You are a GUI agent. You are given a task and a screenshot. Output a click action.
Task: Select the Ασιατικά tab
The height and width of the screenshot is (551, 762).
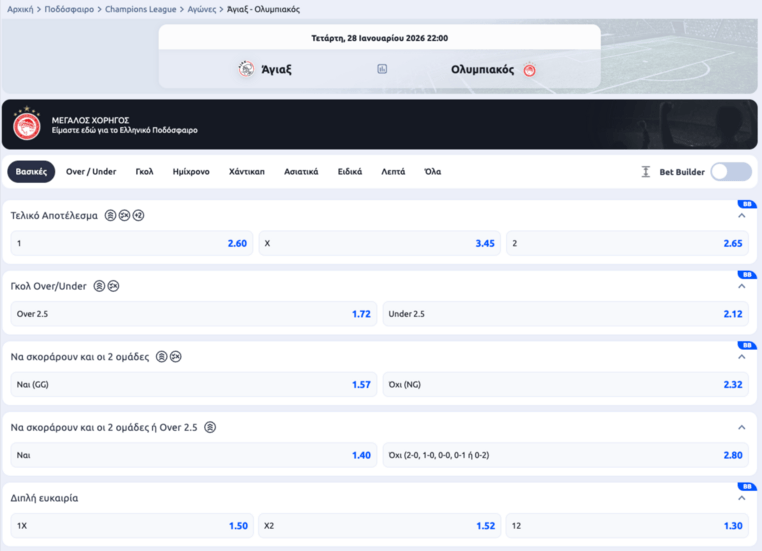[301, 172]
